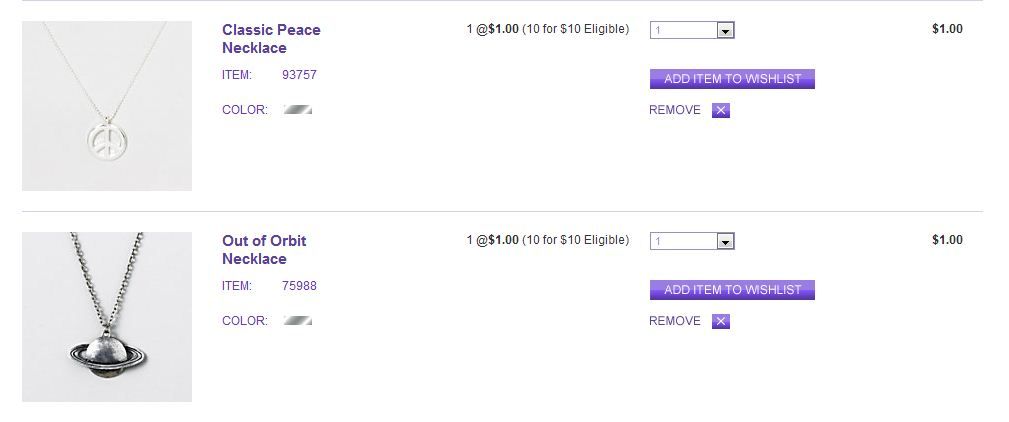Click the purple X icon for Out of Orbit Necklace
Screen dimensions: 1009x422
[721, 321]
